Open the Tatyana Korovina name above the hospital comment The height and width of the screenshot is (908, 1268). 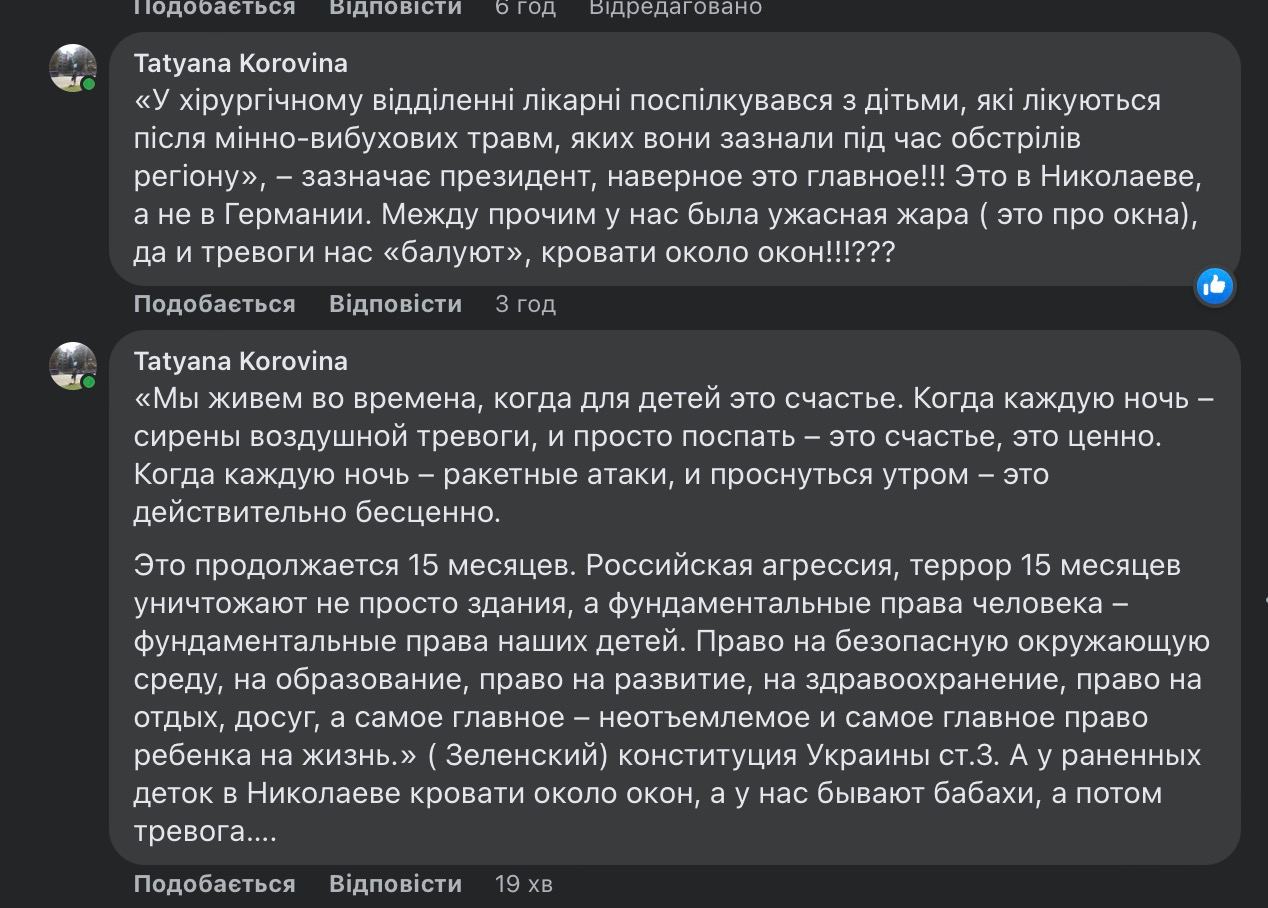pos(241,63)
